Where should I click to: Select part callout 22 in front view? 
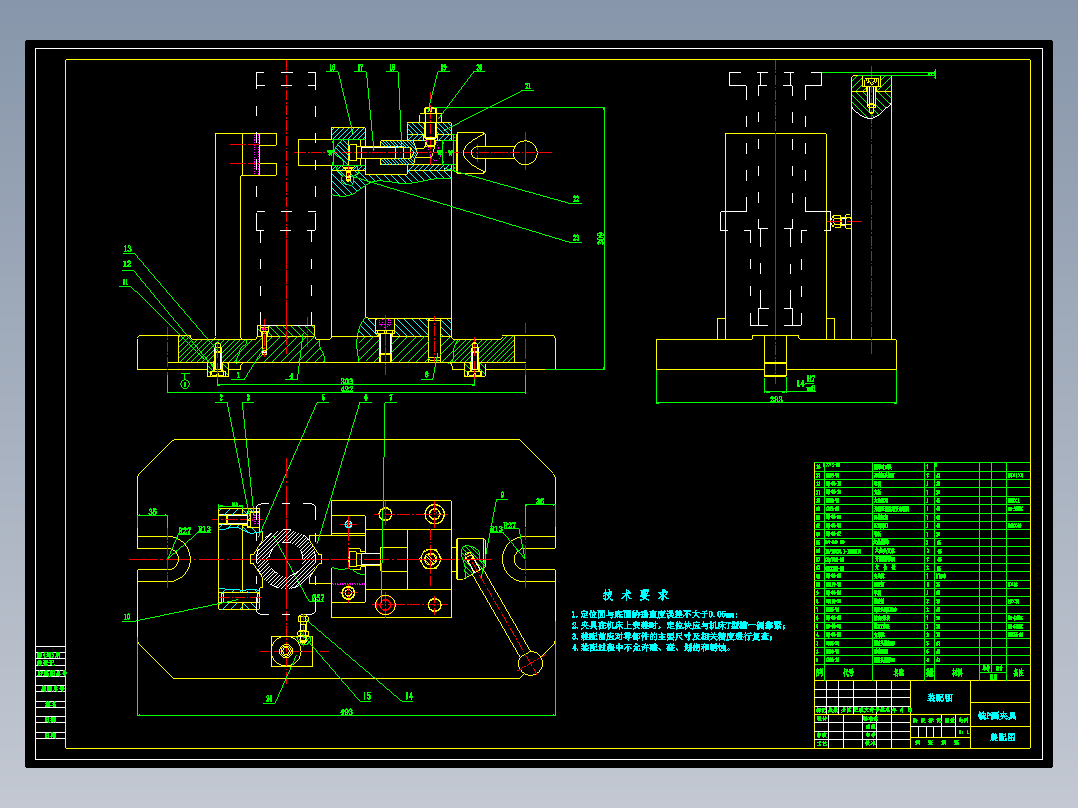[x=575, y=199]
